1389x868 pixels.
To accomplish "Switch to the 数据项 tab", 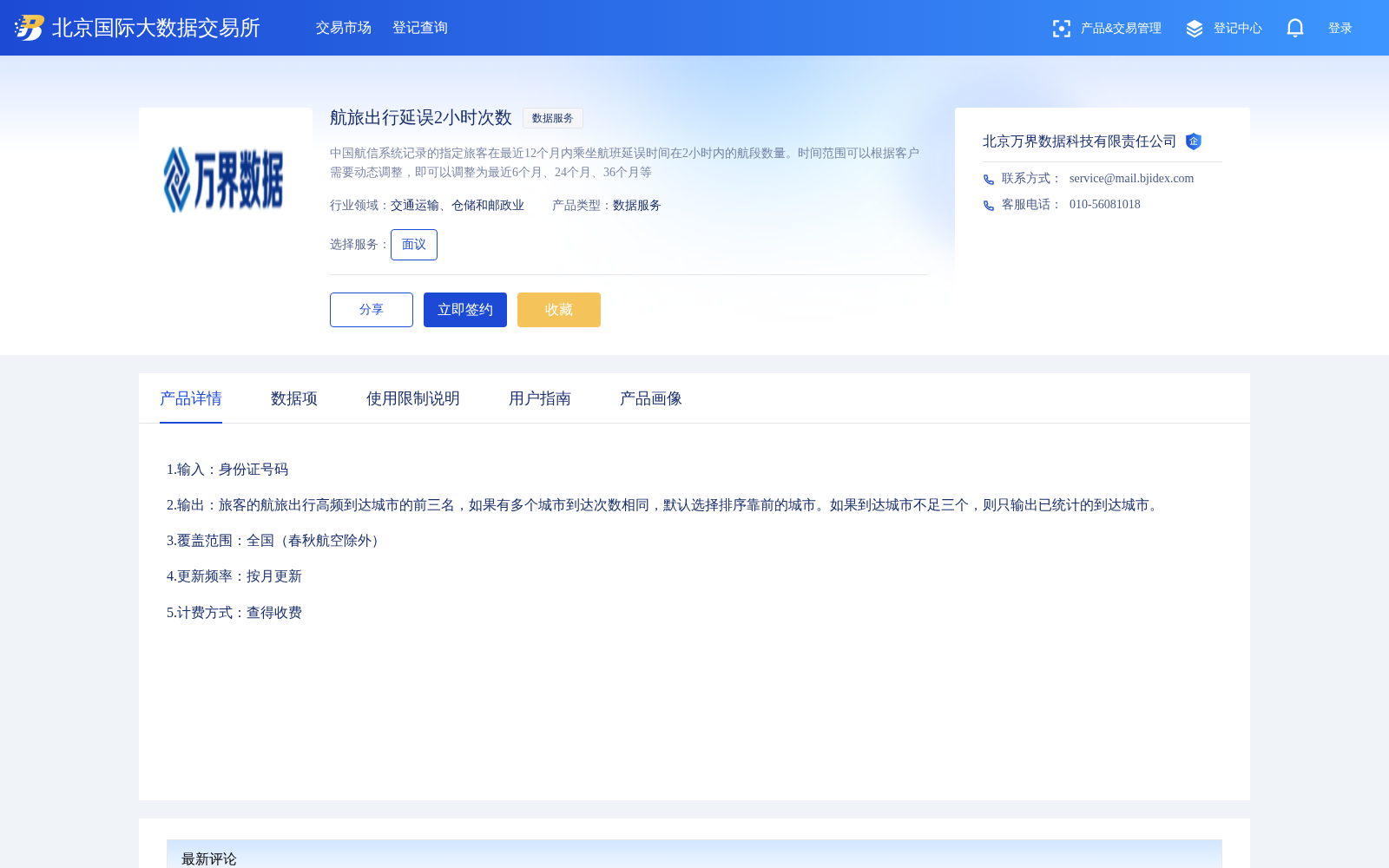I will click(x=294, y=398).
